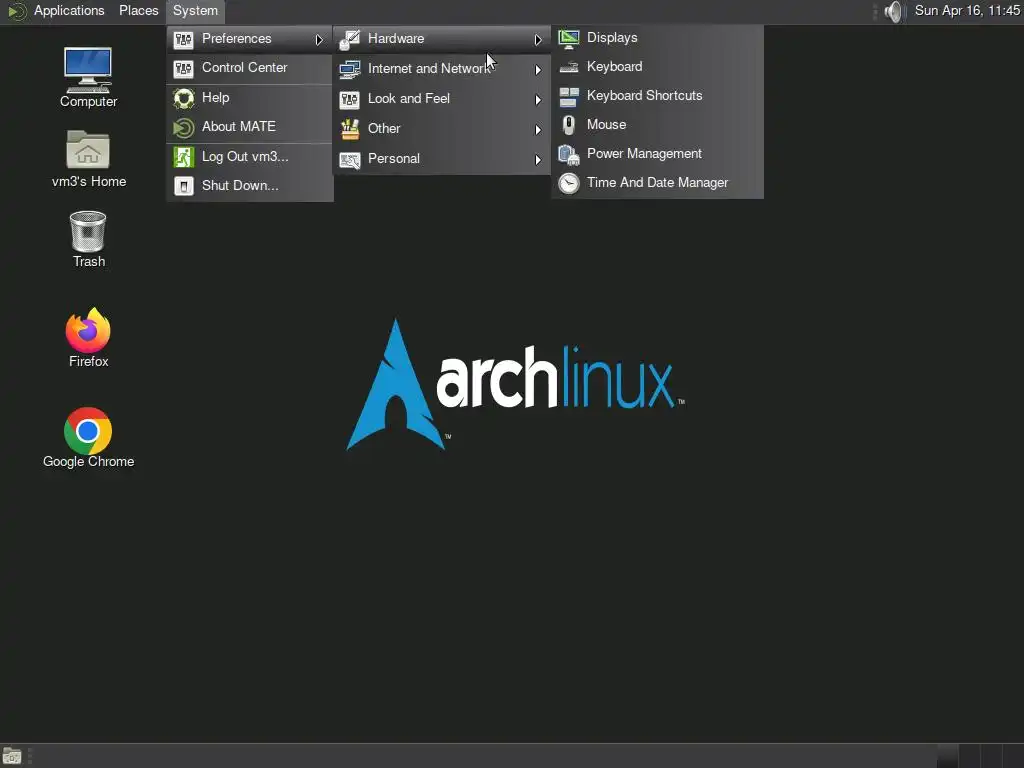
Task: Open the Applications menu
Action: pos(69,11)
